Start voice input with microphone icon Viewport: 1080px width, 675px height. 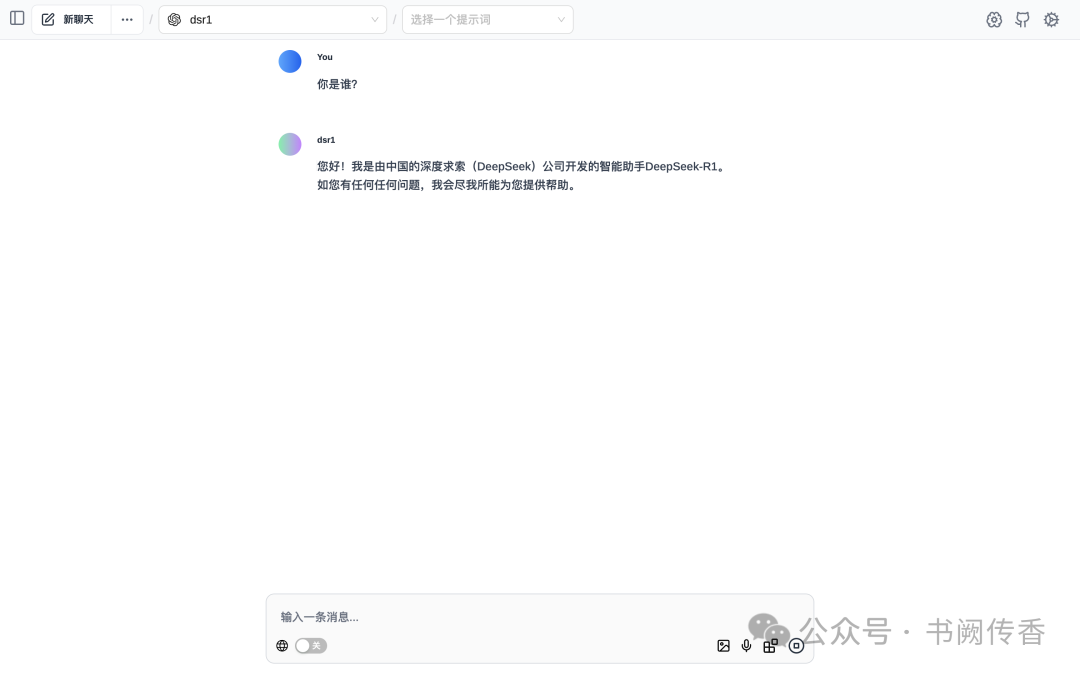coord(746,645)
